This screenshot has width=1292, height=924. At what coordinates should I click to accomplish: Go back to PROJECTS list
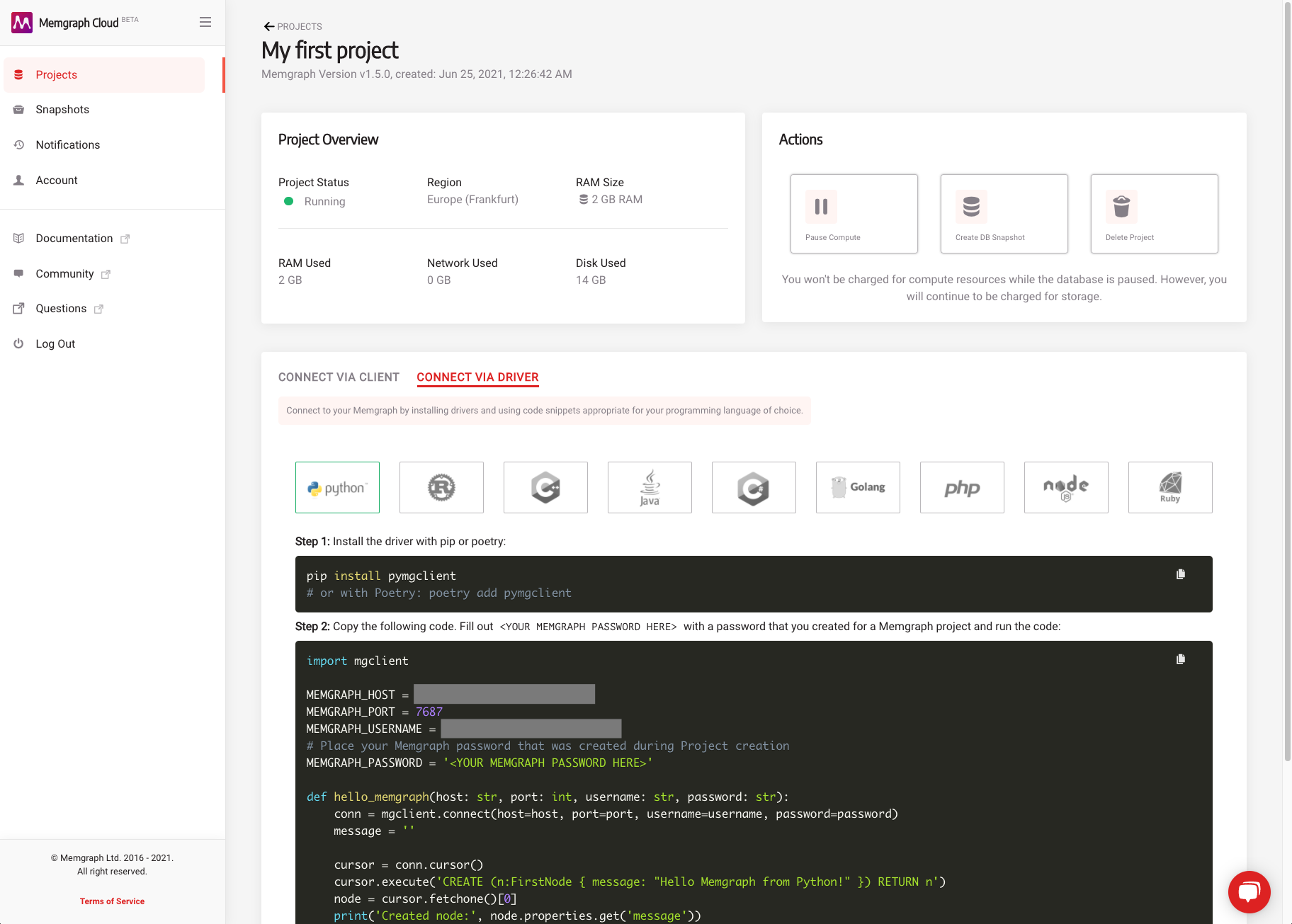[293, 26]
